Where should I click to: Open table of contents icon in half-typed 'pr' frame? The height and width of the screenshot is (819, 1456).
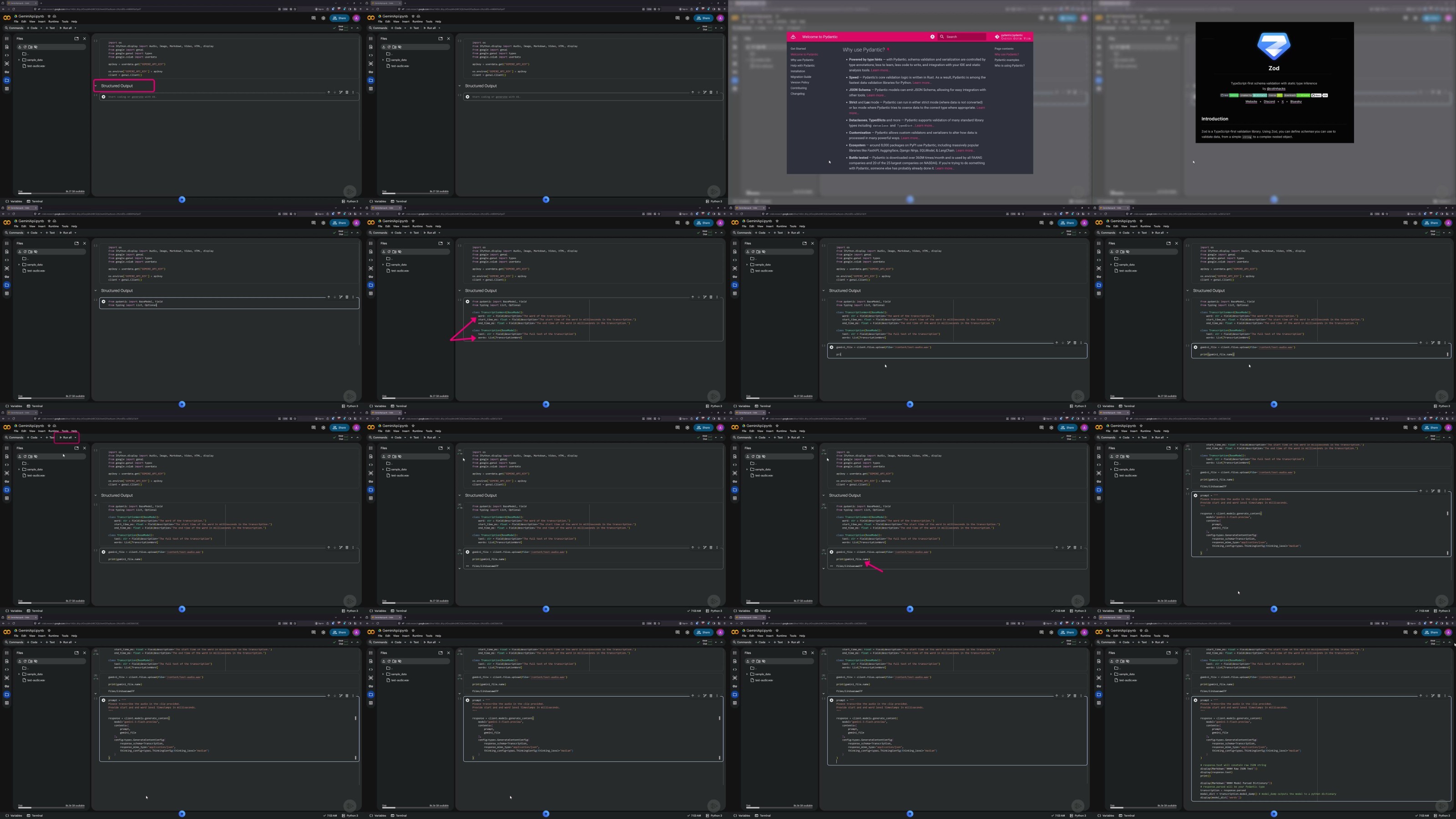point(735,243)
